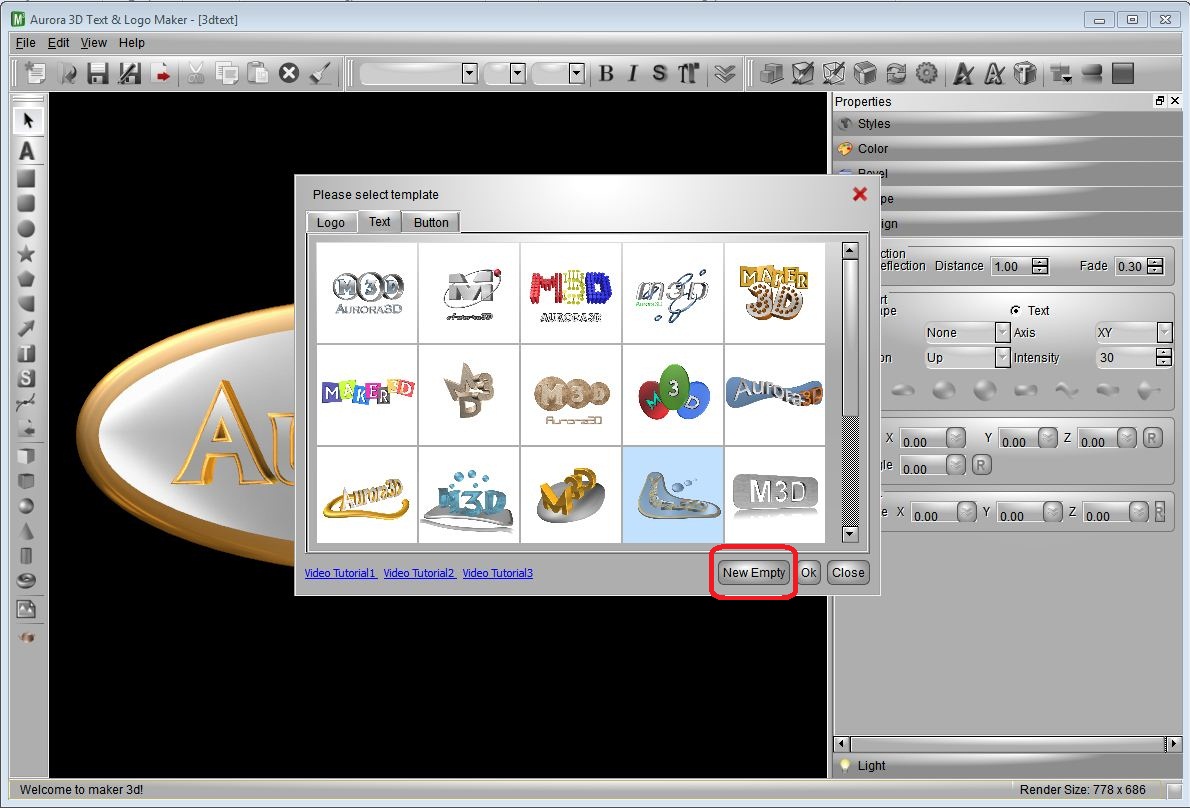Apply Italic text formatting
This screenshot has height=808, width=1190.
point(632,72)
